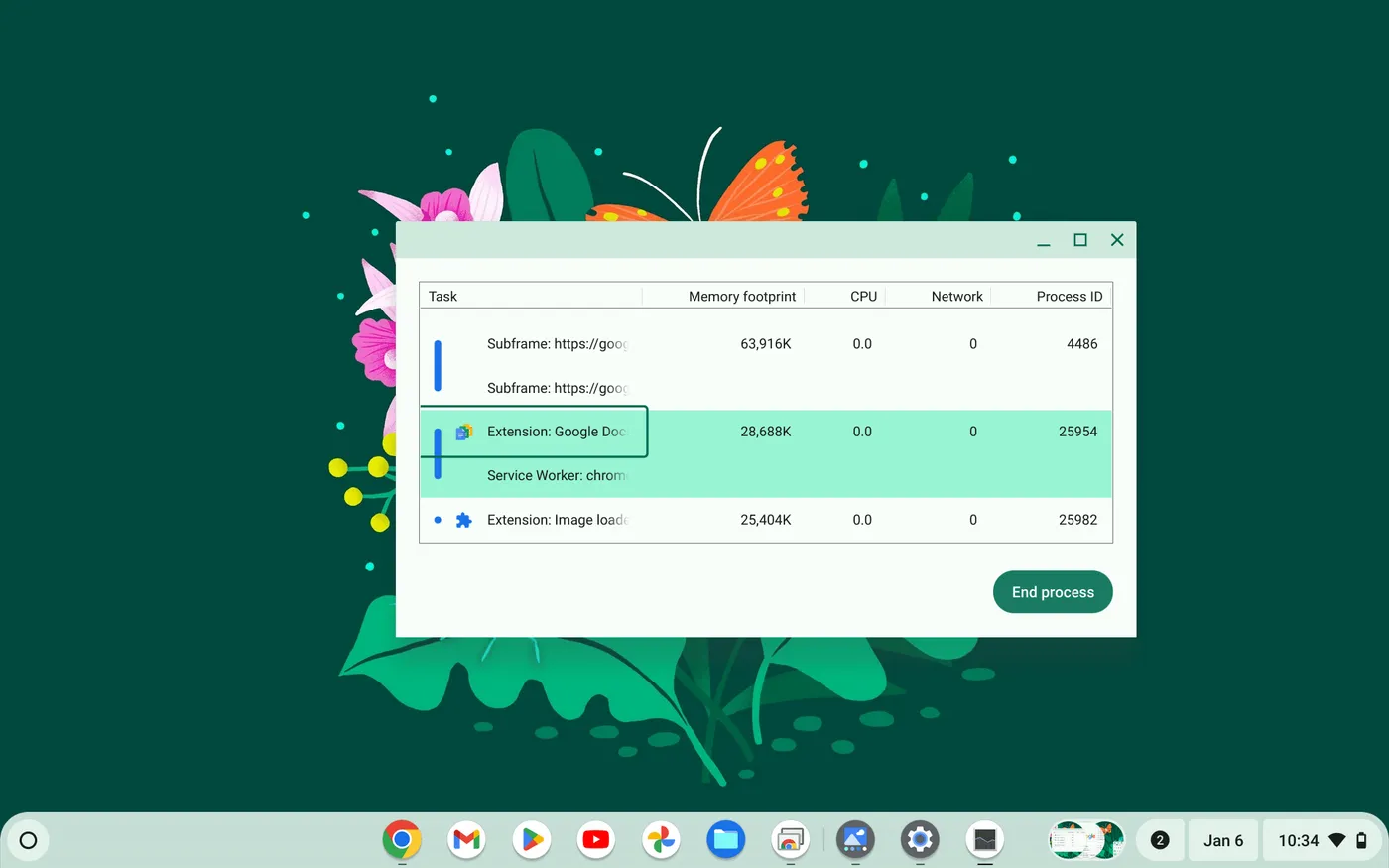
Task: Open YouTube app from the shelf
Action: pyautogui.click(x=596, y=840)
